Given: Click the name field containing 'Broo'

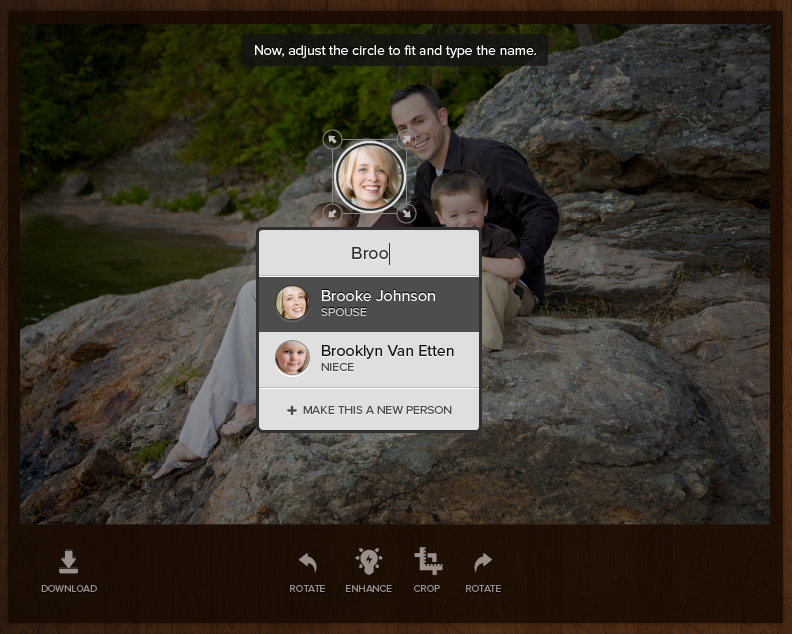Looking at the screenshot, I should coord(369,253).
